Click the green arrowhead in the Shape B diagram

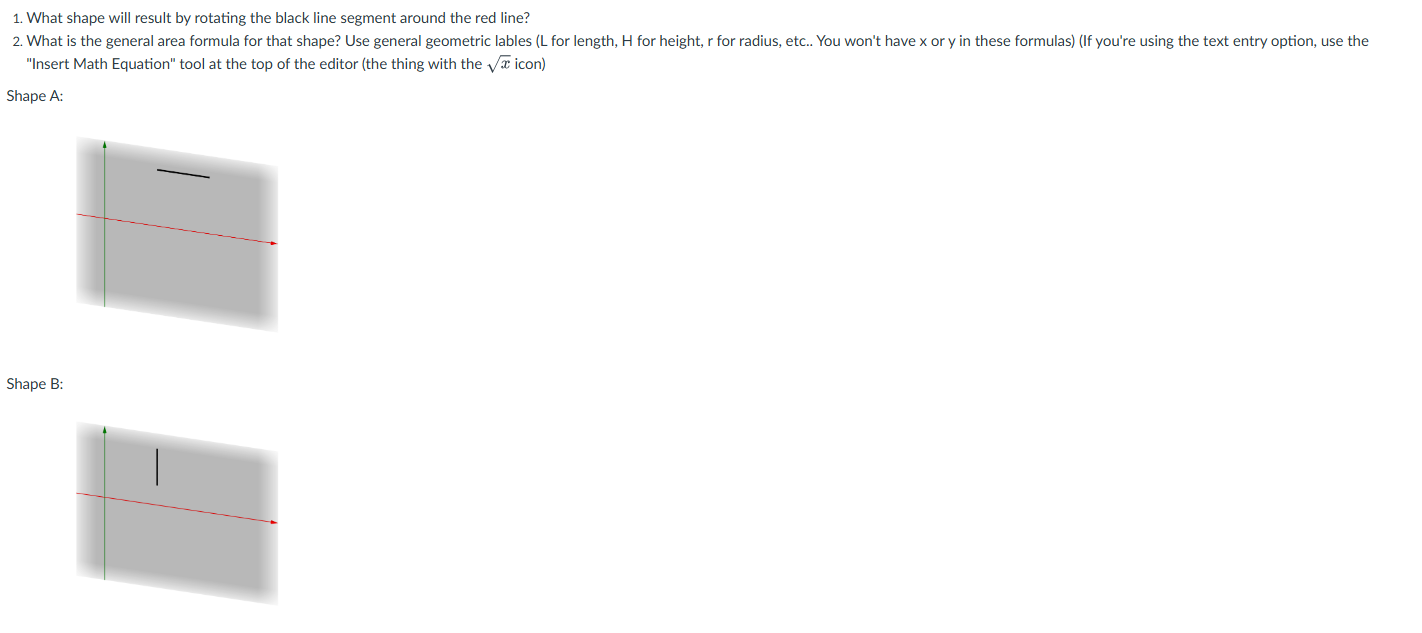[104, 430]
